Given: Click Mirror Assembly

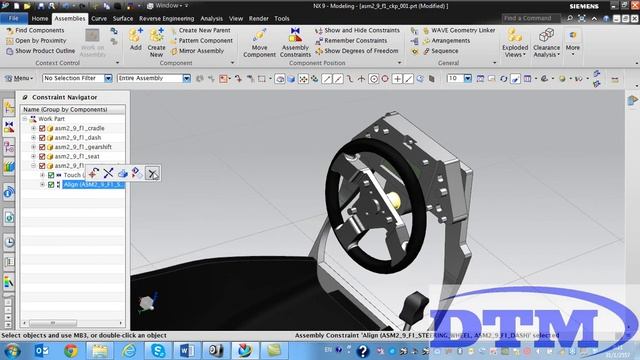Looking at the screenshot, I should [x=197, y=51].
